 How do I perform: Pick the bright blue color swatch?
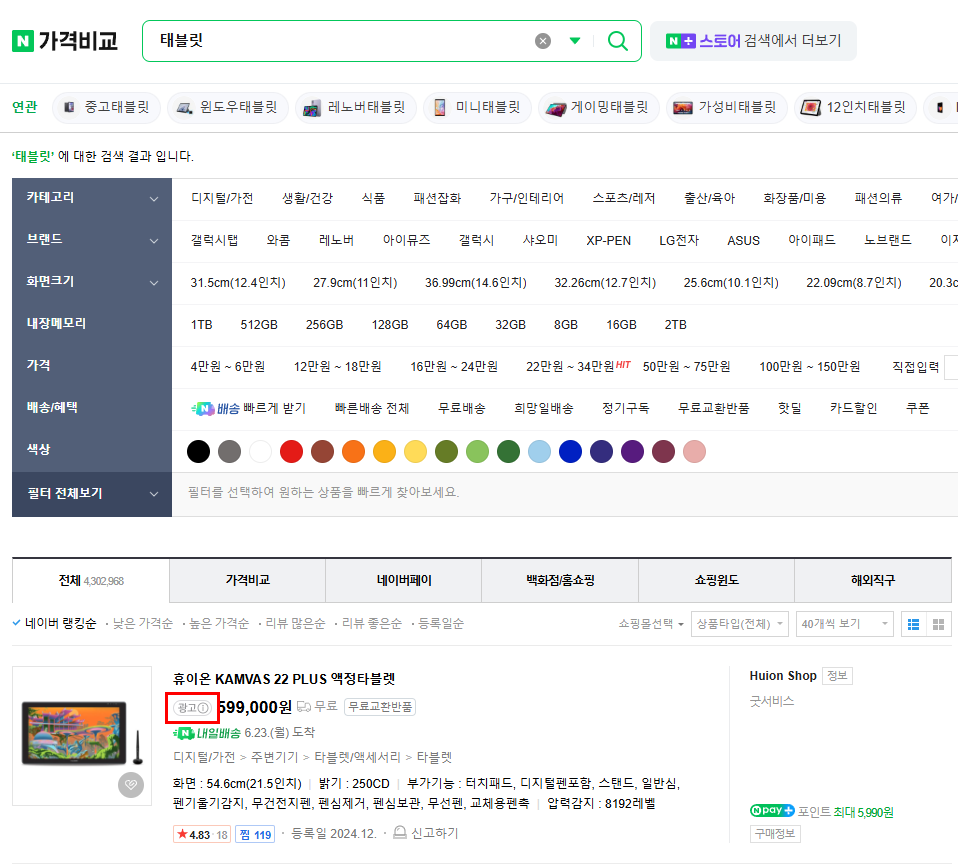[x=571, y=451]
